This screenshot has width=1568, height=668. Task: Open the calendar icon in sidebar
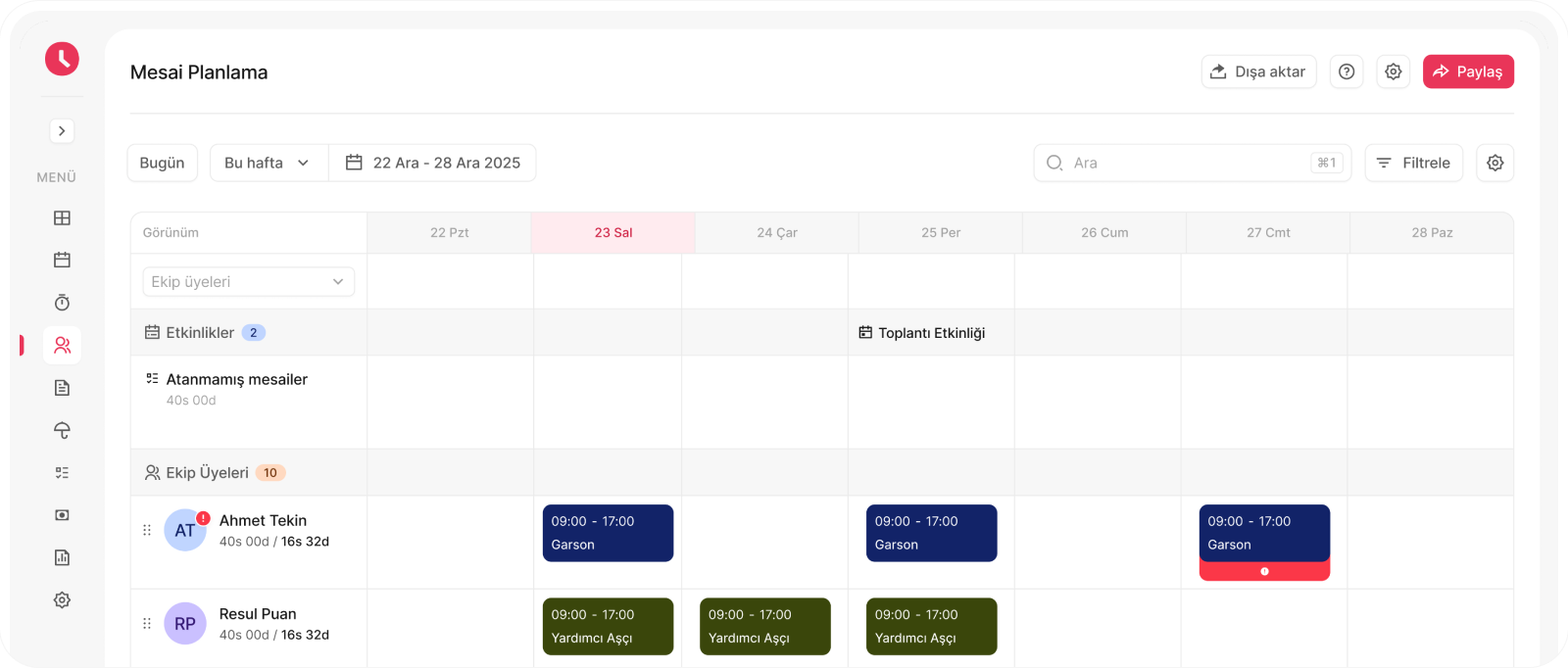pyautogui.click(x=62, y=260)
